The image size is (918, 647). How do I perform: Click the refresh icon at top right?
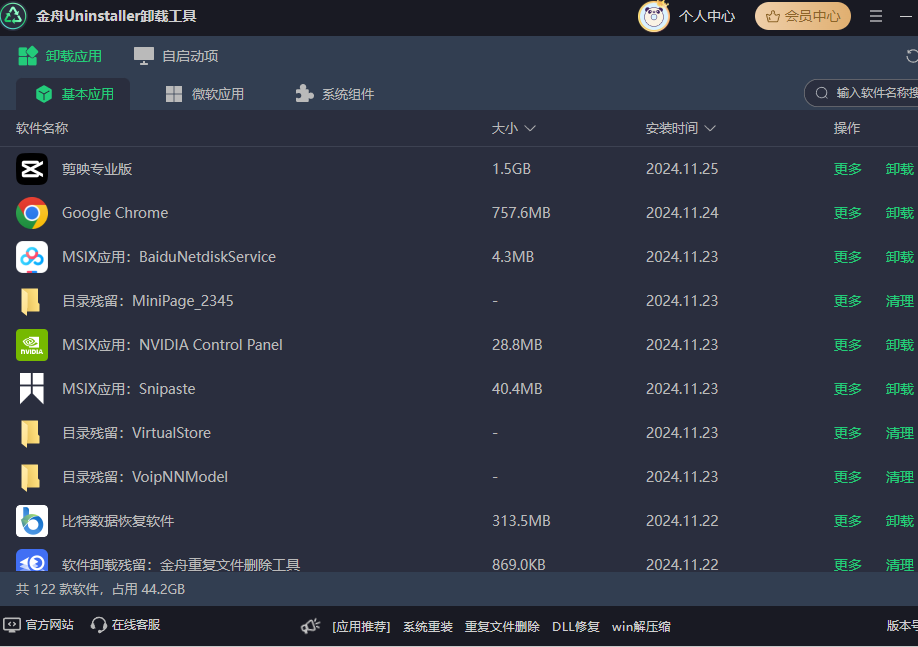912,56
